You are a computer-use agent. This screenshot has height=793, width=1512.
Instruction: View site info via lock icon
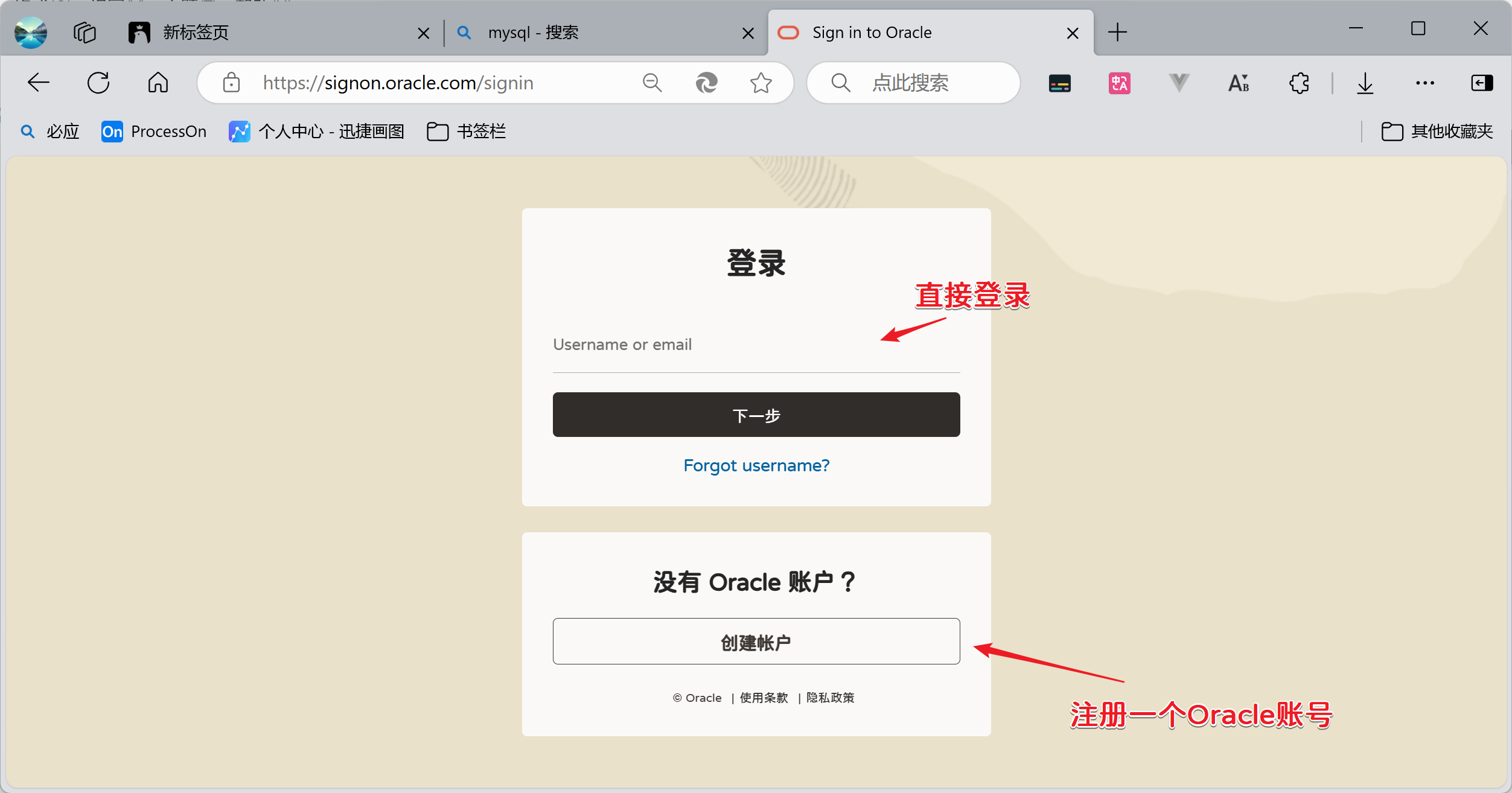(x=231, y=83)
